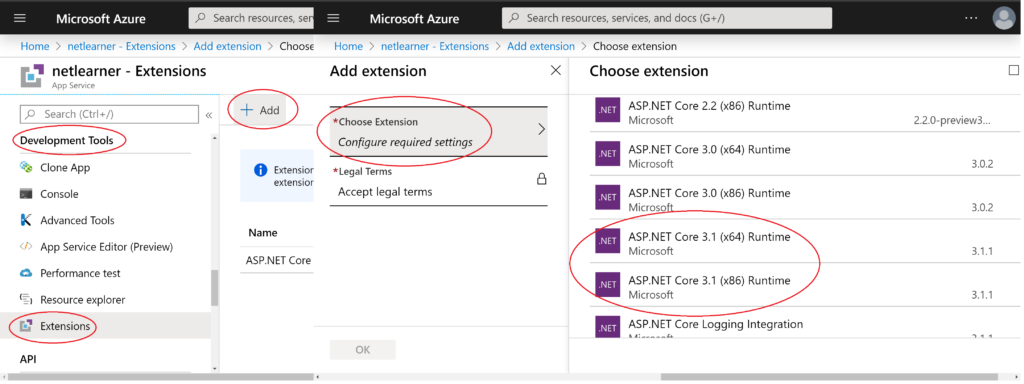Viewport: 1024px width, 384px height.
Task: Close the Add extension blade
Action: pyautogui.click(x=556, y=71)
